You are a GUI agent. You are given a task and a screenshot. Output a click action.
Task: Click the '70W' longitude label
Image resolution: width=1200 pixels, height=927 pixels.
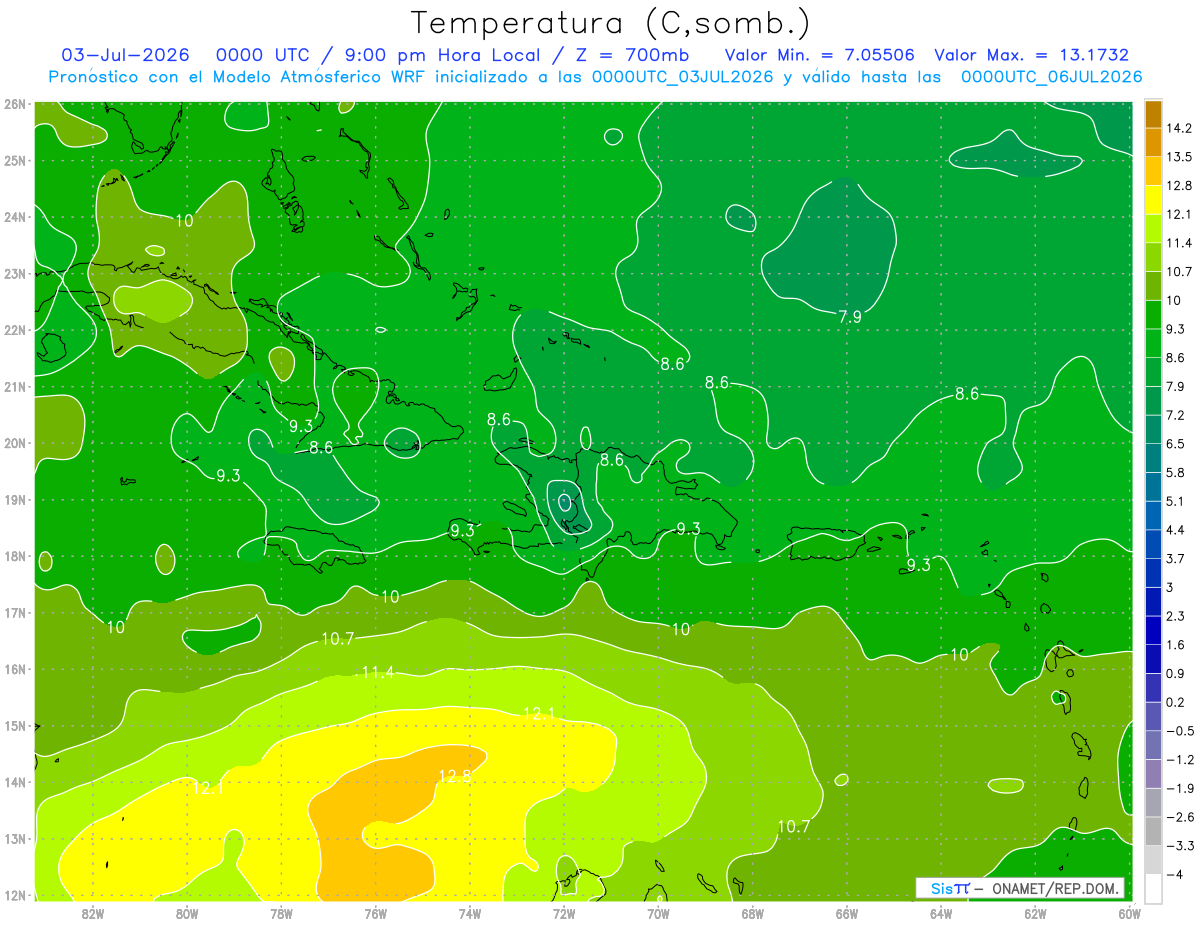658,913
